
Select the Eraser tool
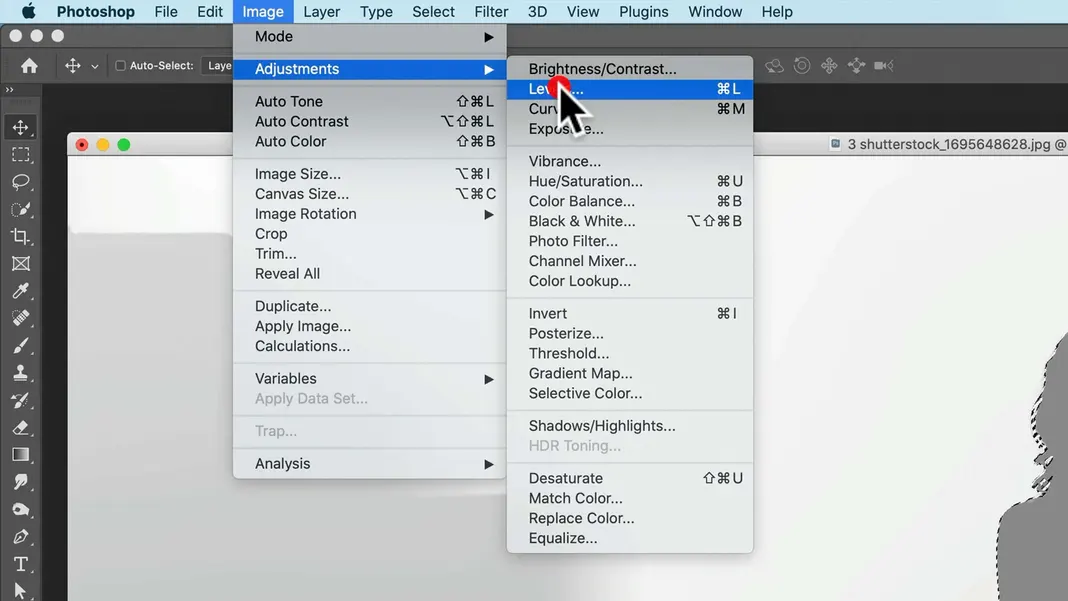coord(20,428)
